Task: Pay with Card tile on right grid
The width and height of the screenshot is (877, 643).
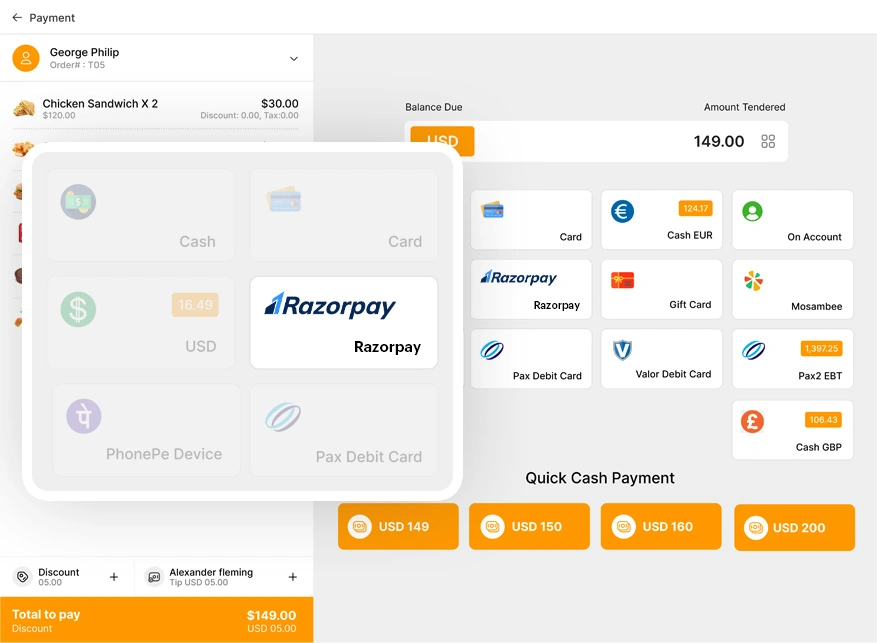Action: (531, 220)
